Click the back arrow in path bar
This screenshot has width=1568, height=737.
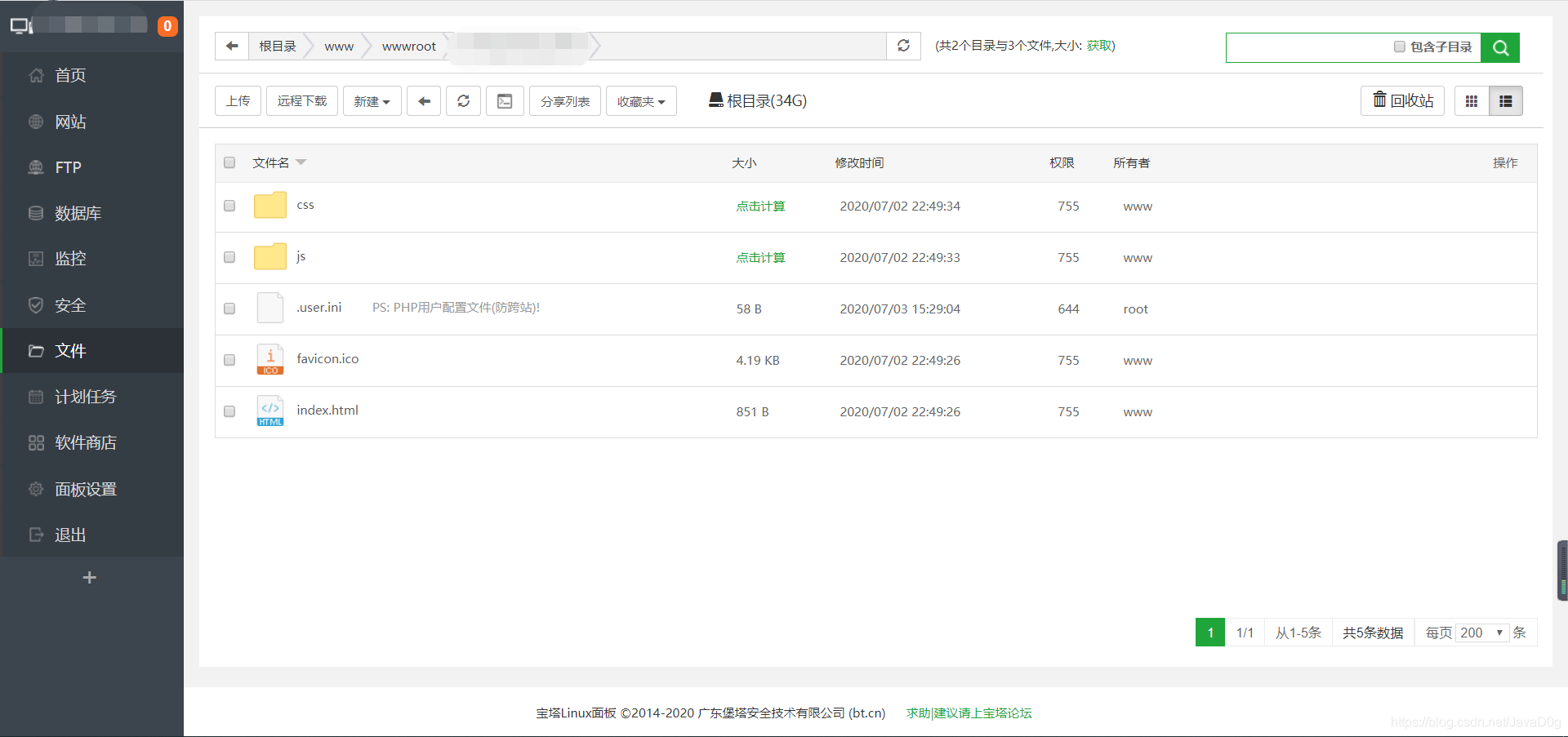pyautogui.click(x=232, y=46)
